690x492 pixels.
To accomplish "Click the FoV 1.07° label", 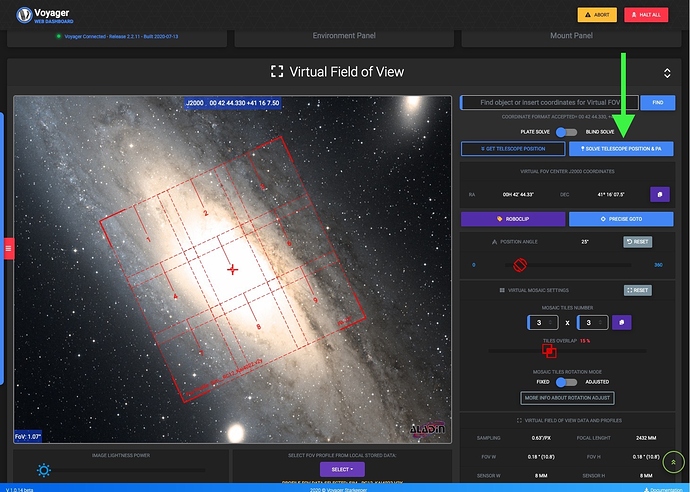I will point(28,437).
